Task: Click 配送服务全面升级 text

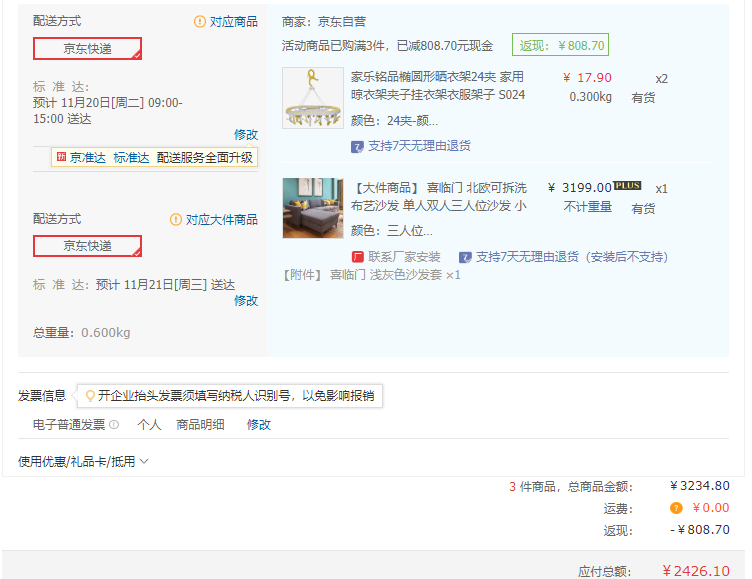Action: click(x=205, y=157)
